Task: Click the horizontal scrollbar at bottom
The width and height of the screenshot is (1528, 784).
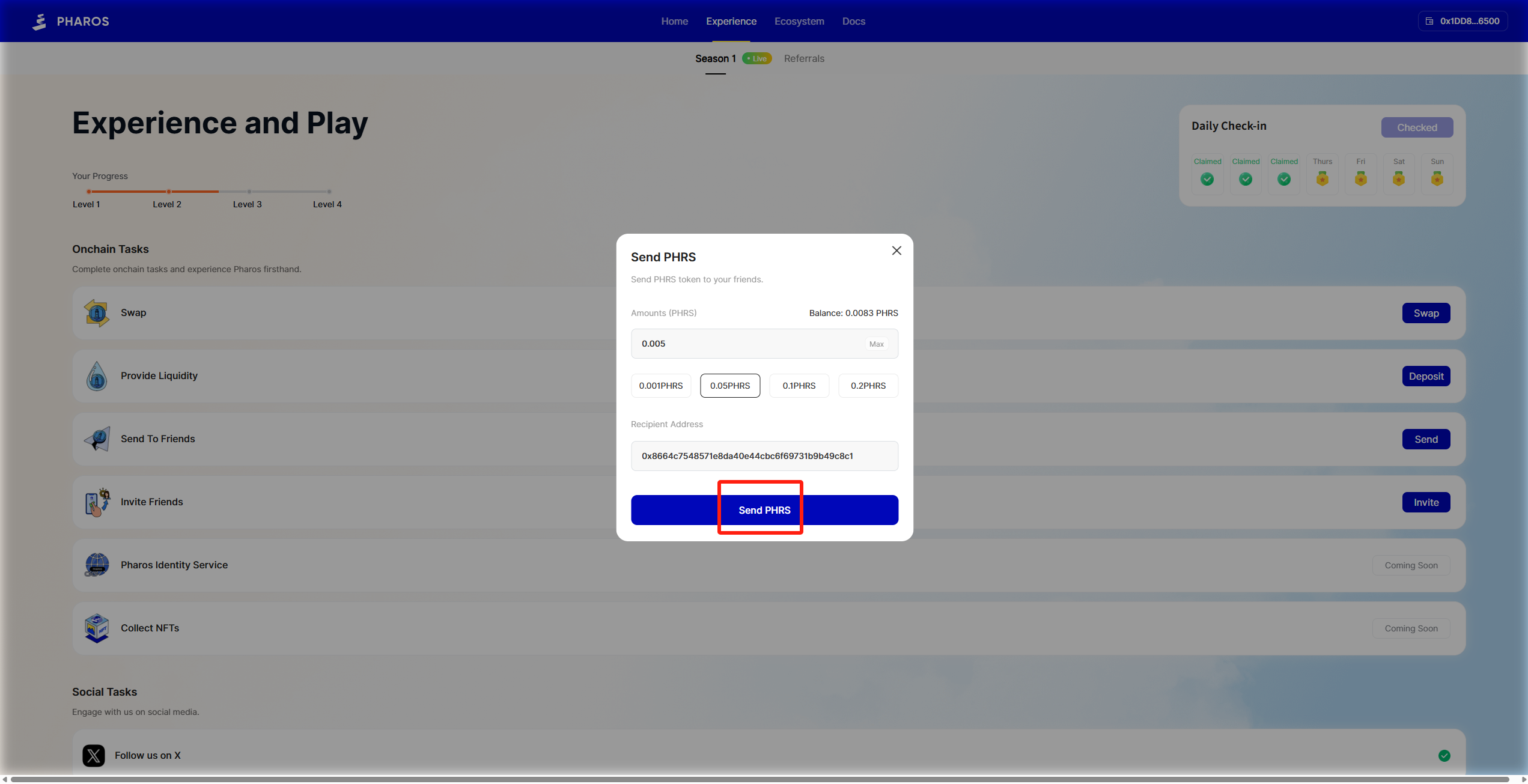Action: click(x=759, y=779)
